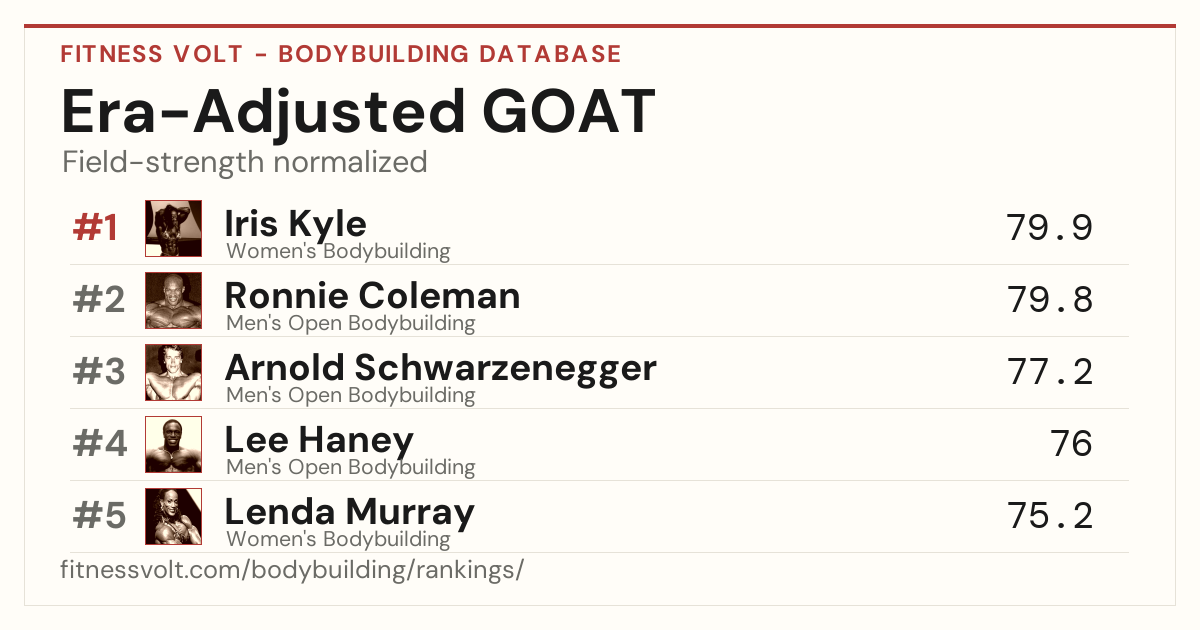Click the 79.9 score value

click(1050, 228)
